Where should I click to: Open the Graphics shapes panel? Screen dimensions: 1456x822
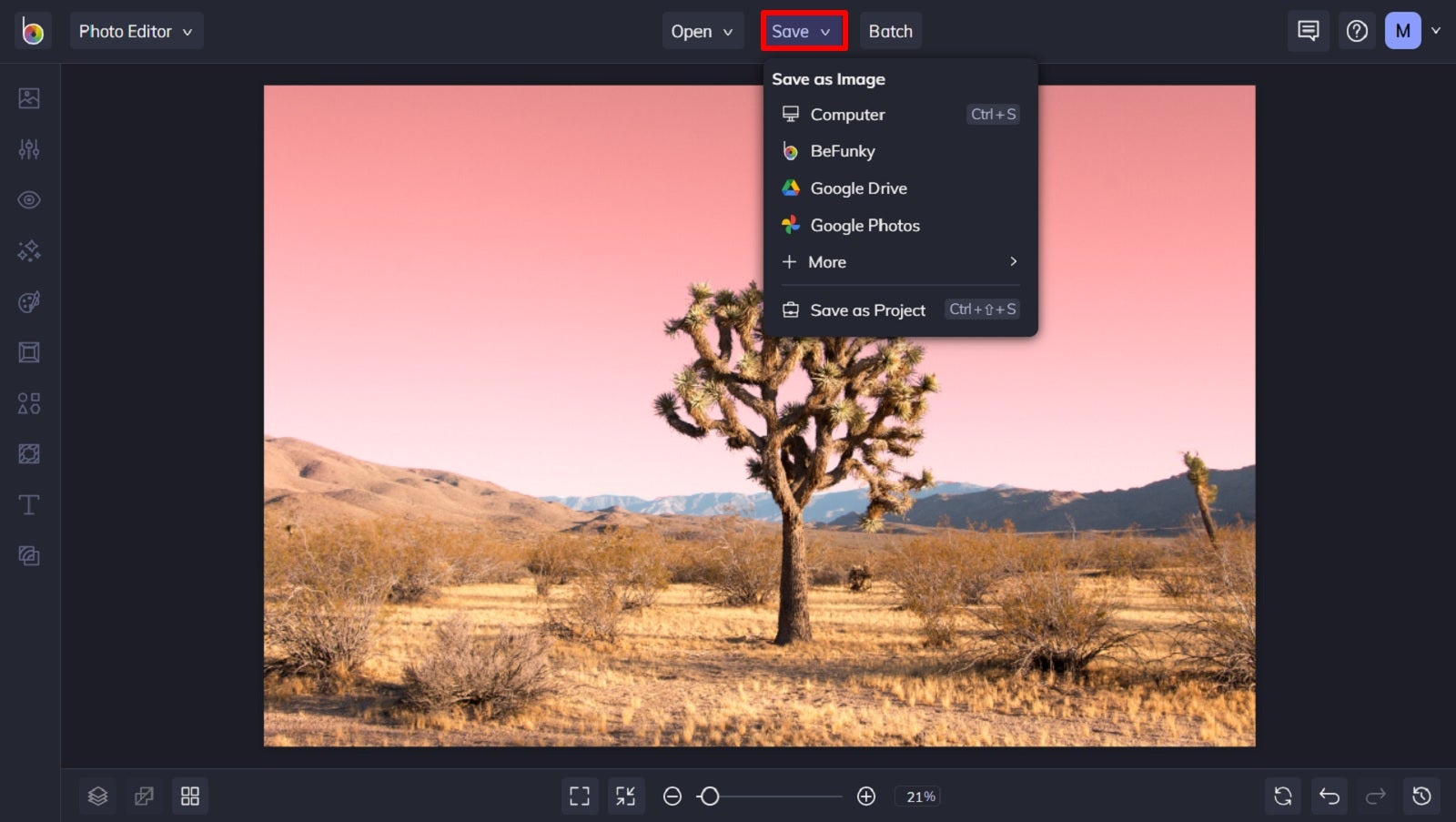pos(28,403)
